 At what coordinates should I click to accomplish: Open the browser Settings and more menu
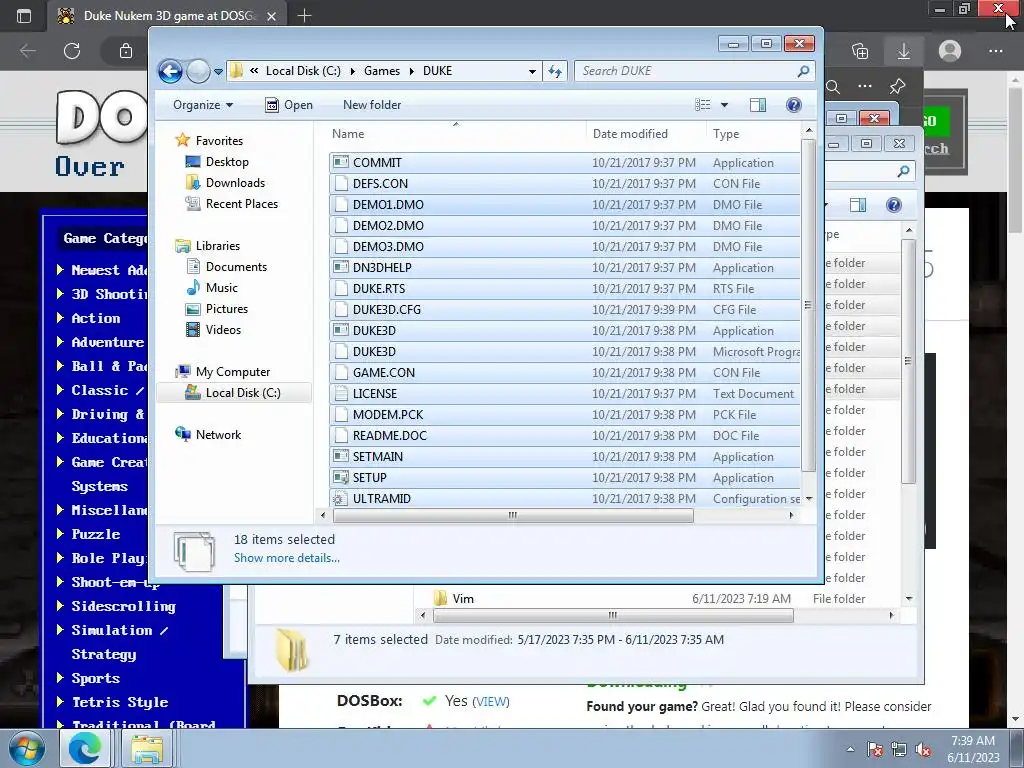995,51
